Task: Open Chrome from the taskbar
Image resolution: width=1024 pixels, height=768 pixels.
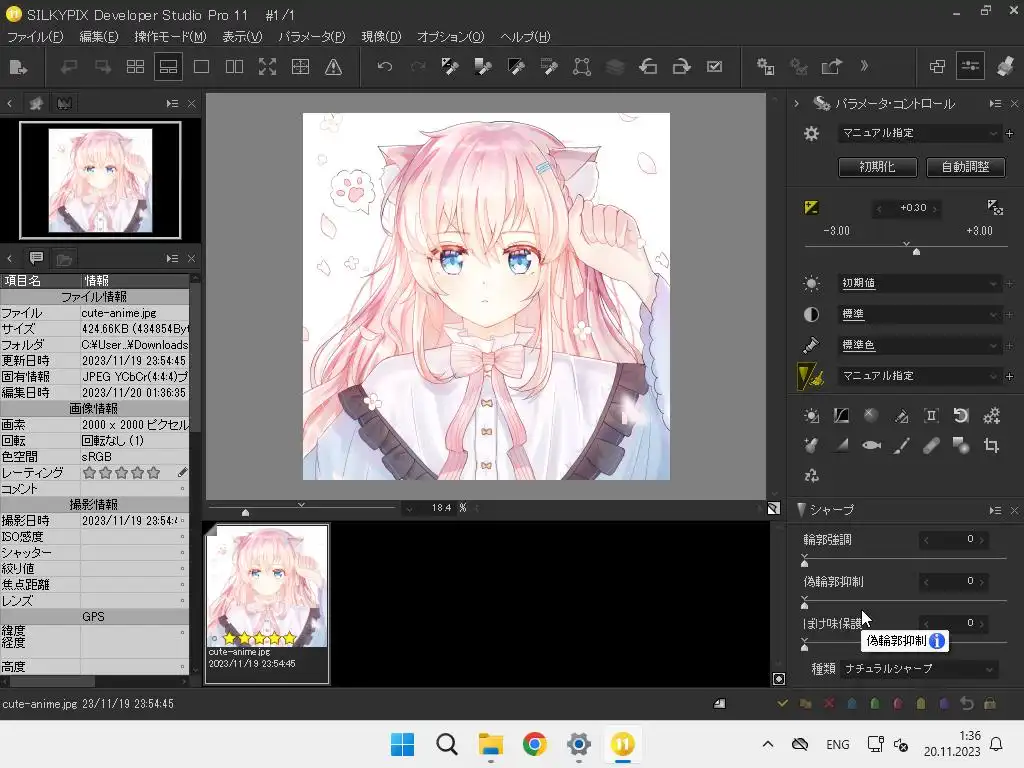Action: click(534, 744)
